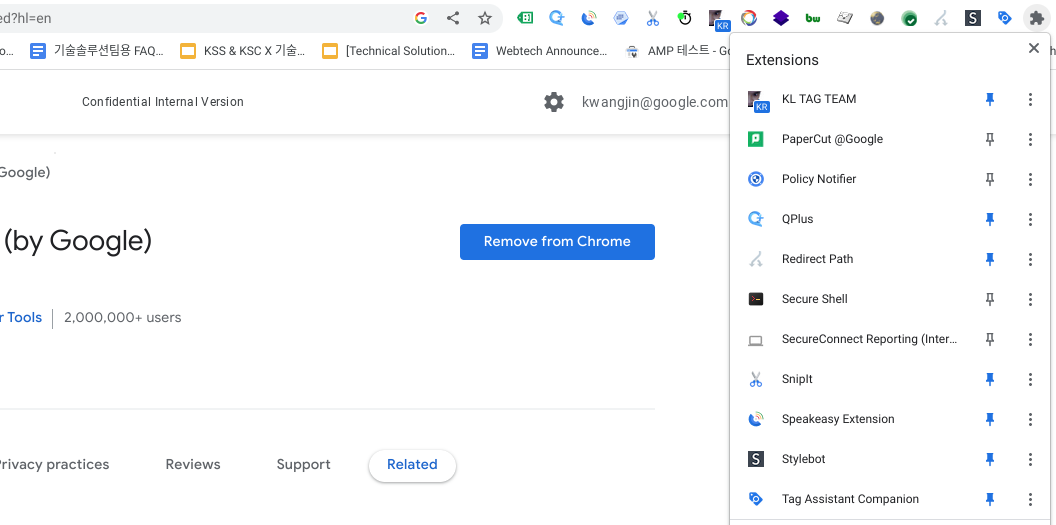Click Remove from Chrome button
Viewport: 1056px width, 525px height.
coord(557,242)
